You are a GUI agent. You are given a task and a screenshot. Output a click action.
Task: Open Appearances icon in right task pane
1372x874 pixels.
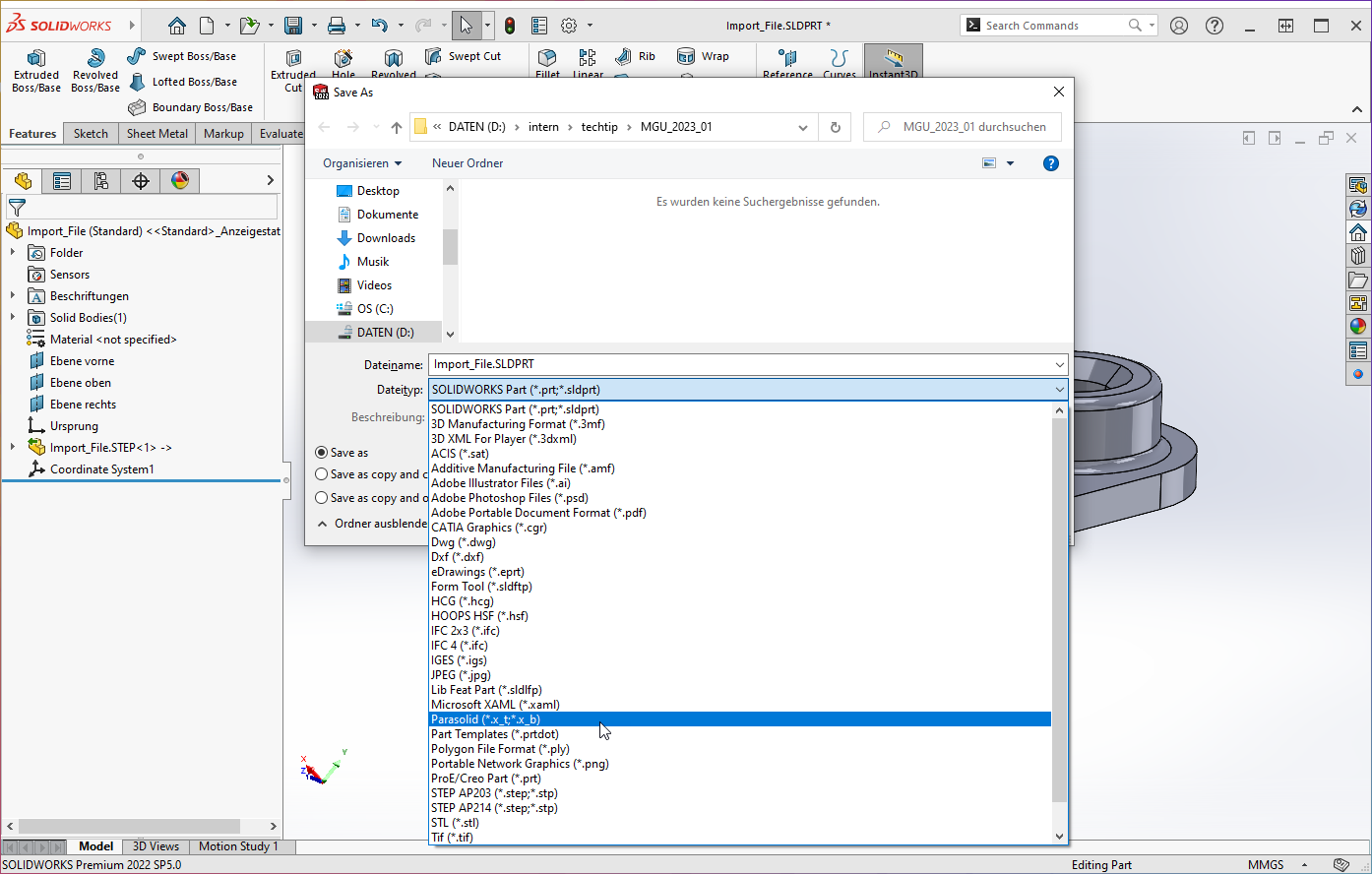1358,327
